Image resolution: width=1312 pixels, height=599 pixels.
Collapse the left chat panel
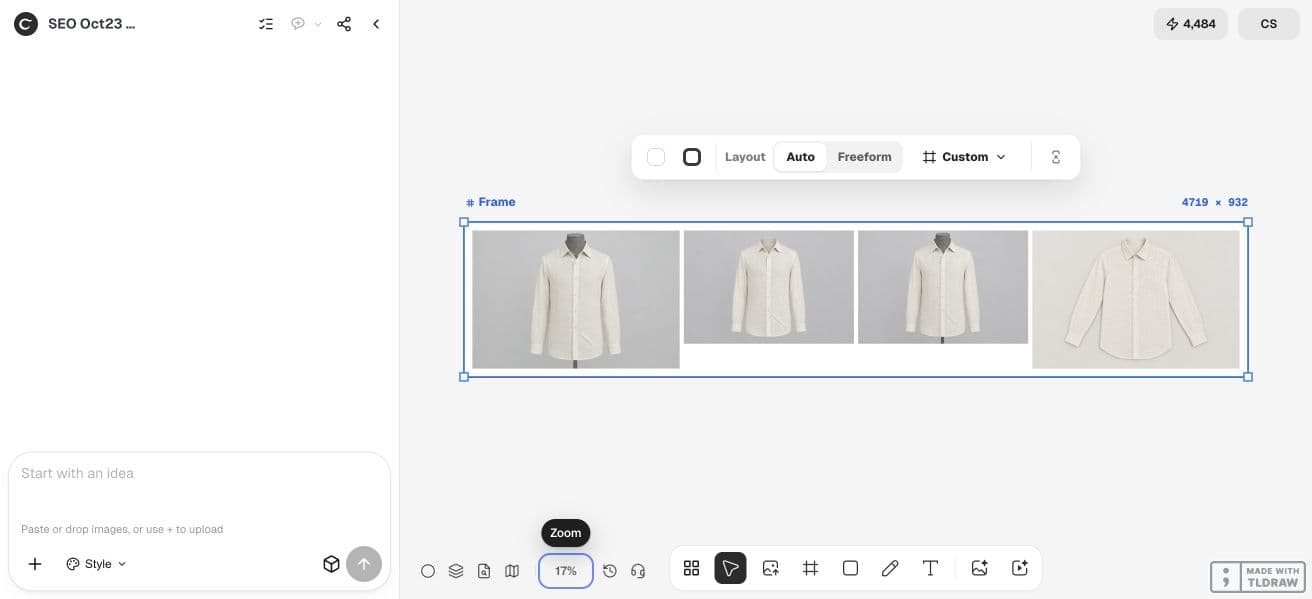pyautogui.click(x=376, y=24)
